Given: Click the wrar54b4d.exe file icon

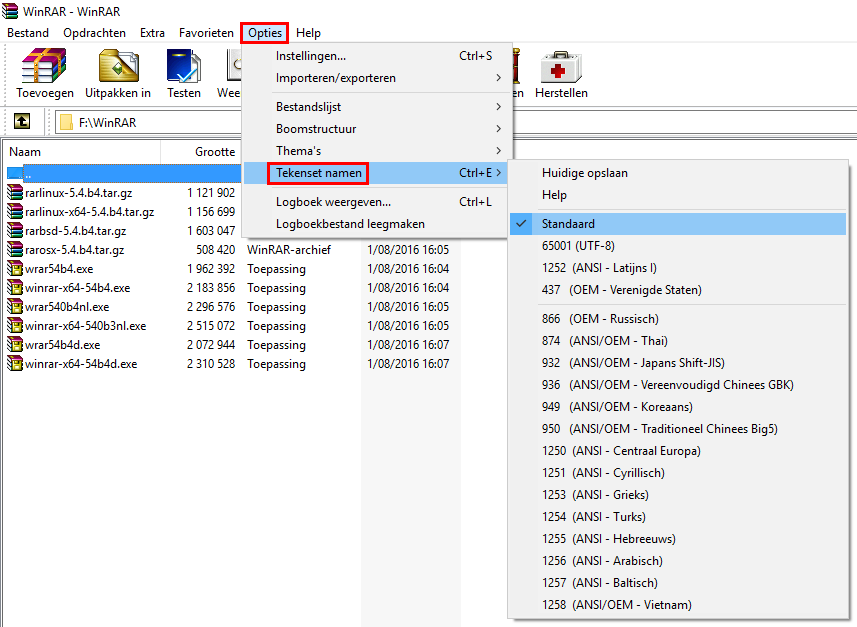Looking at the screenshot, I should (15, 345).
